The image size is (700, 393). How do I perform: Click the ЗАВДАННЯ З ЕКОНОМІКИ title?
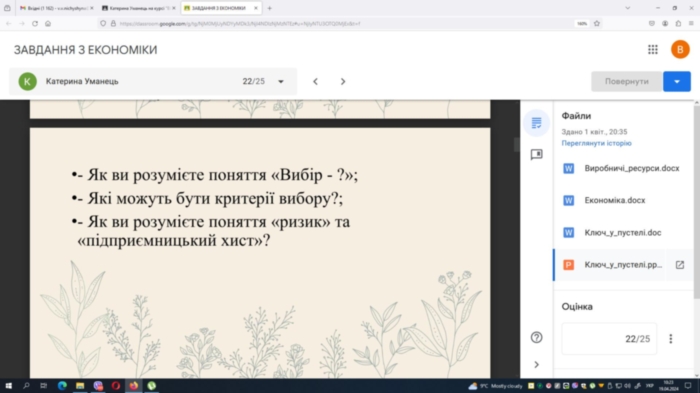pyautogui.click(x=85, y=50)
